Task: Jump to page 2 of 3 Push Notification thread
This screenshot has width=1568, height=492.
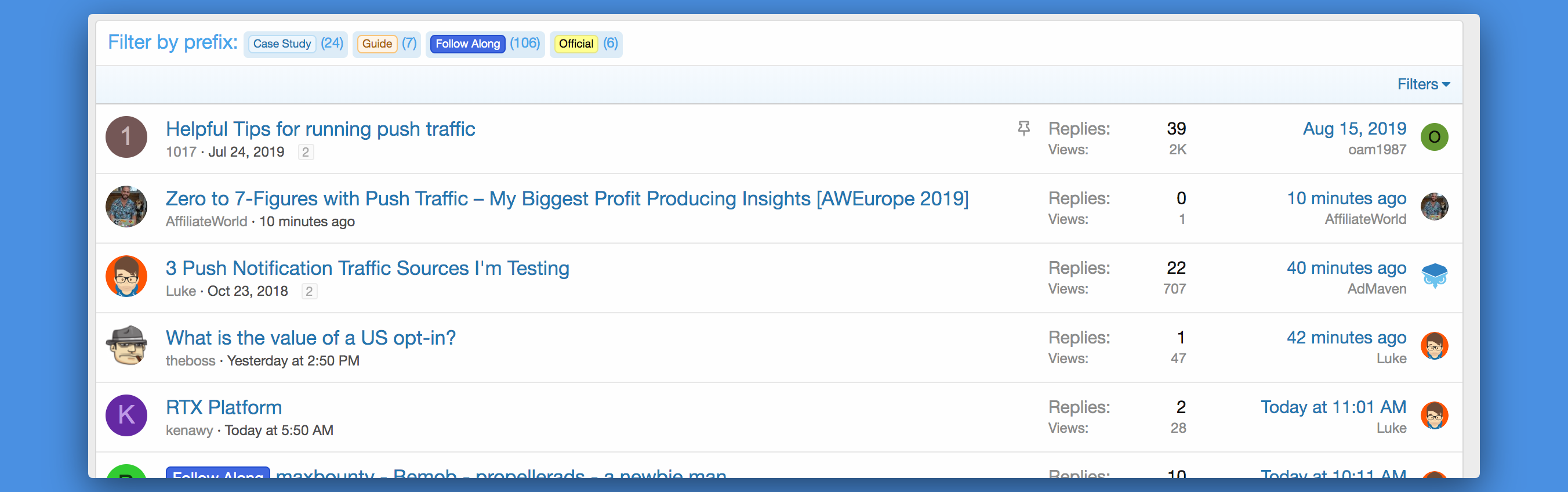Action: pos(309,292)
